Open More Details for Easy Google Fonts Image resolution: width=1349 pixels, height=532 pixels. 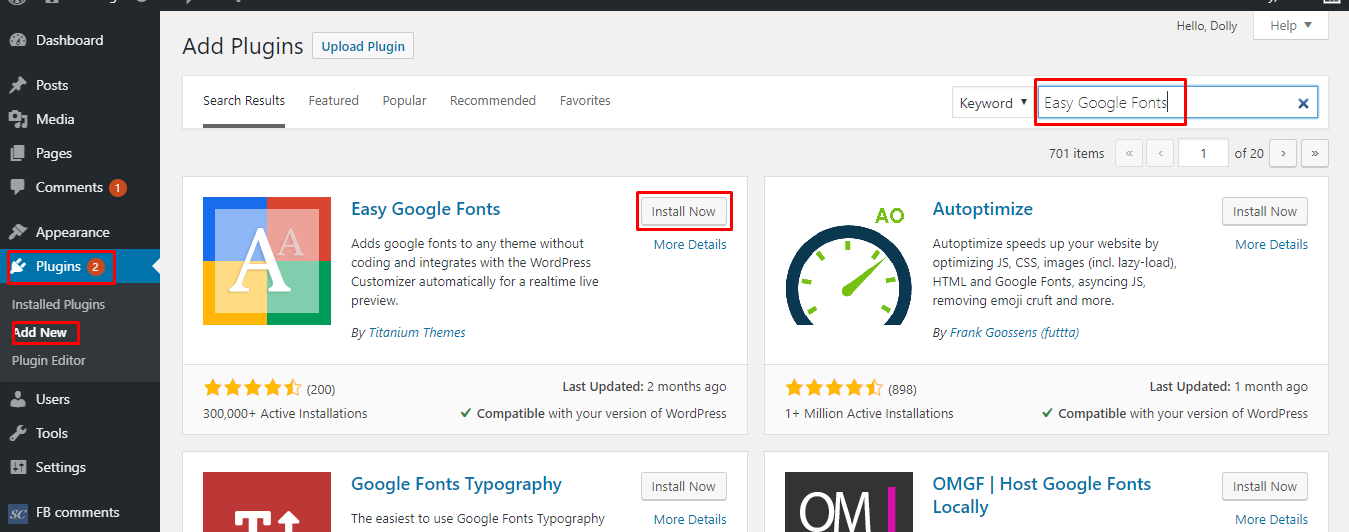click(690, 244)
